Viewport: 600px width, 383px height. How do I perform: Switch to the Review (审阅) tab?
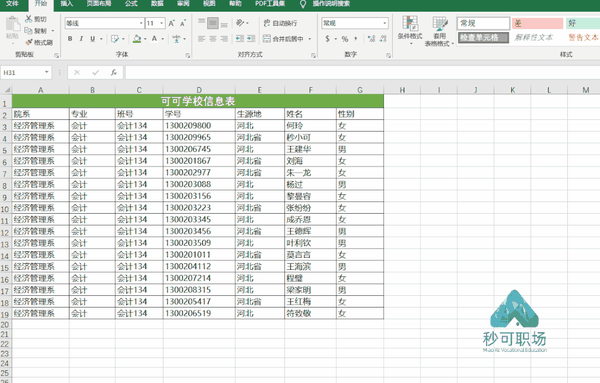(x=183, y=4)
